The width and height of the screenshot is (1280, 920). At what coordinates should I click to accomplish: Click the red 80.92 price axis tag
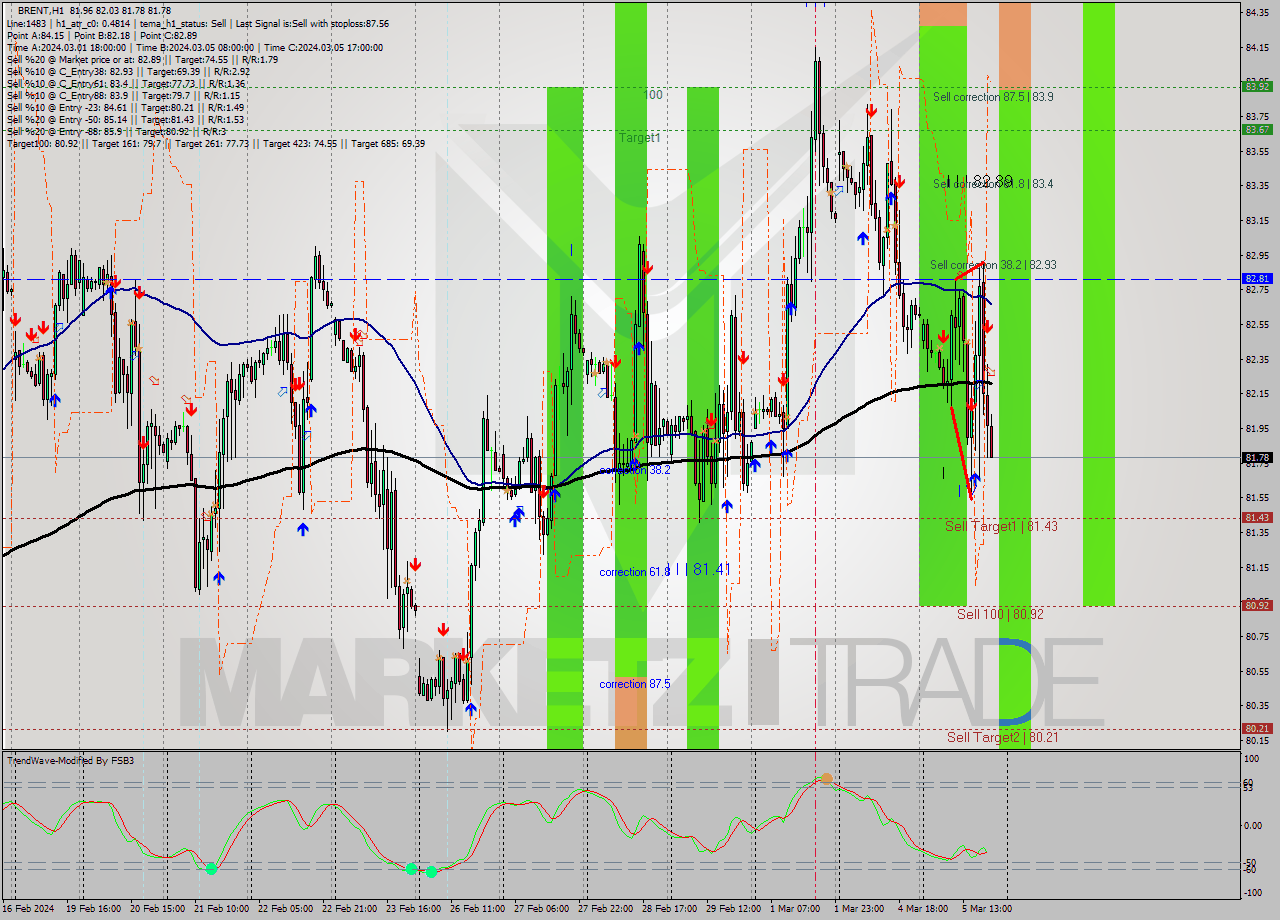(1257, 605)
